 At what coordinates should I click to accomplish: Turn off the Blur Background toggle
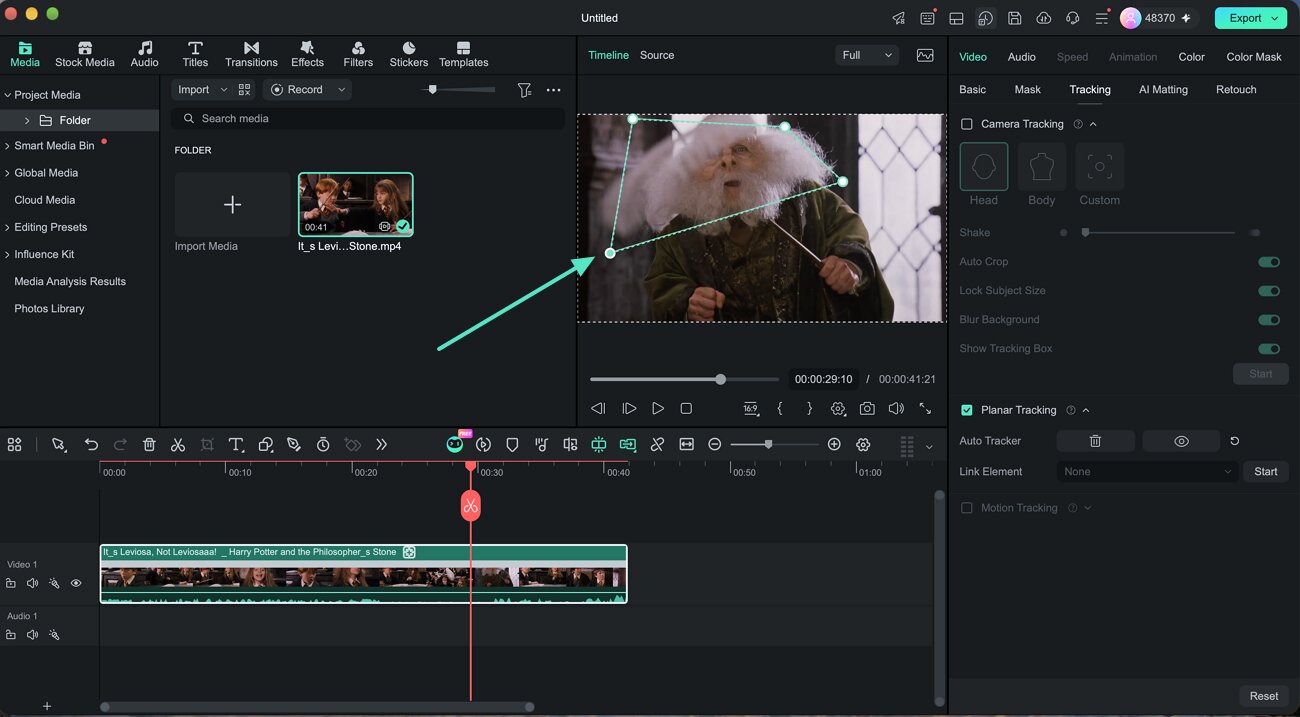click(1269, 320)
